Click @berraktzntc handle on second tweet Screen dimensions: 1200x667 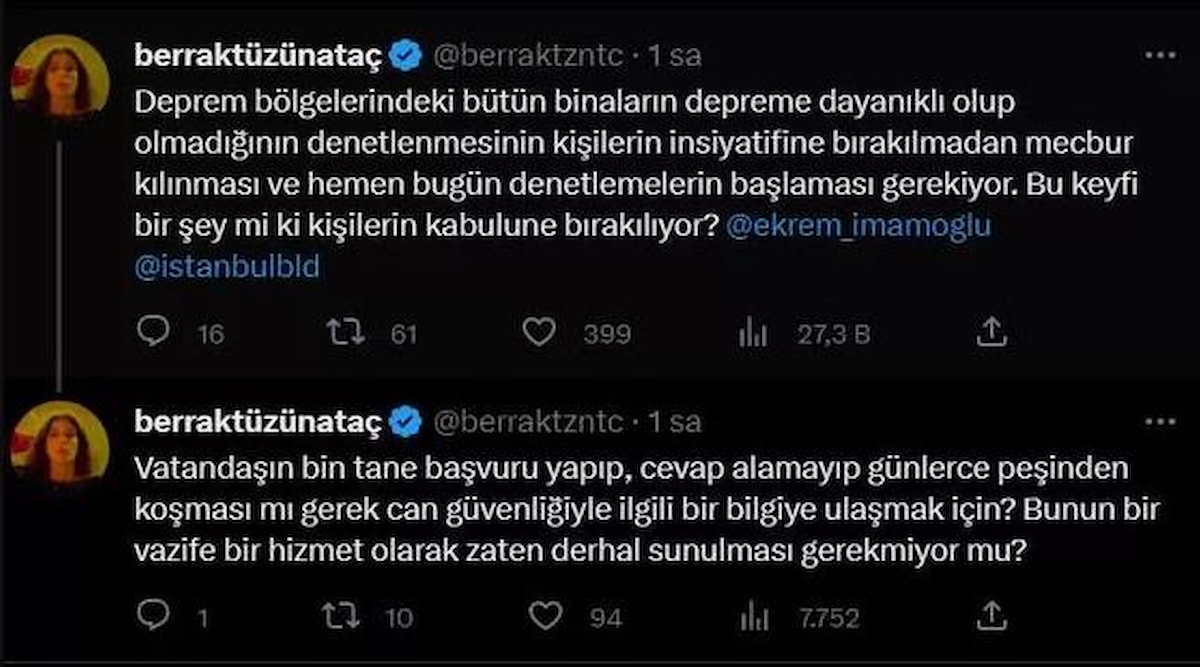tap(528, 423)
